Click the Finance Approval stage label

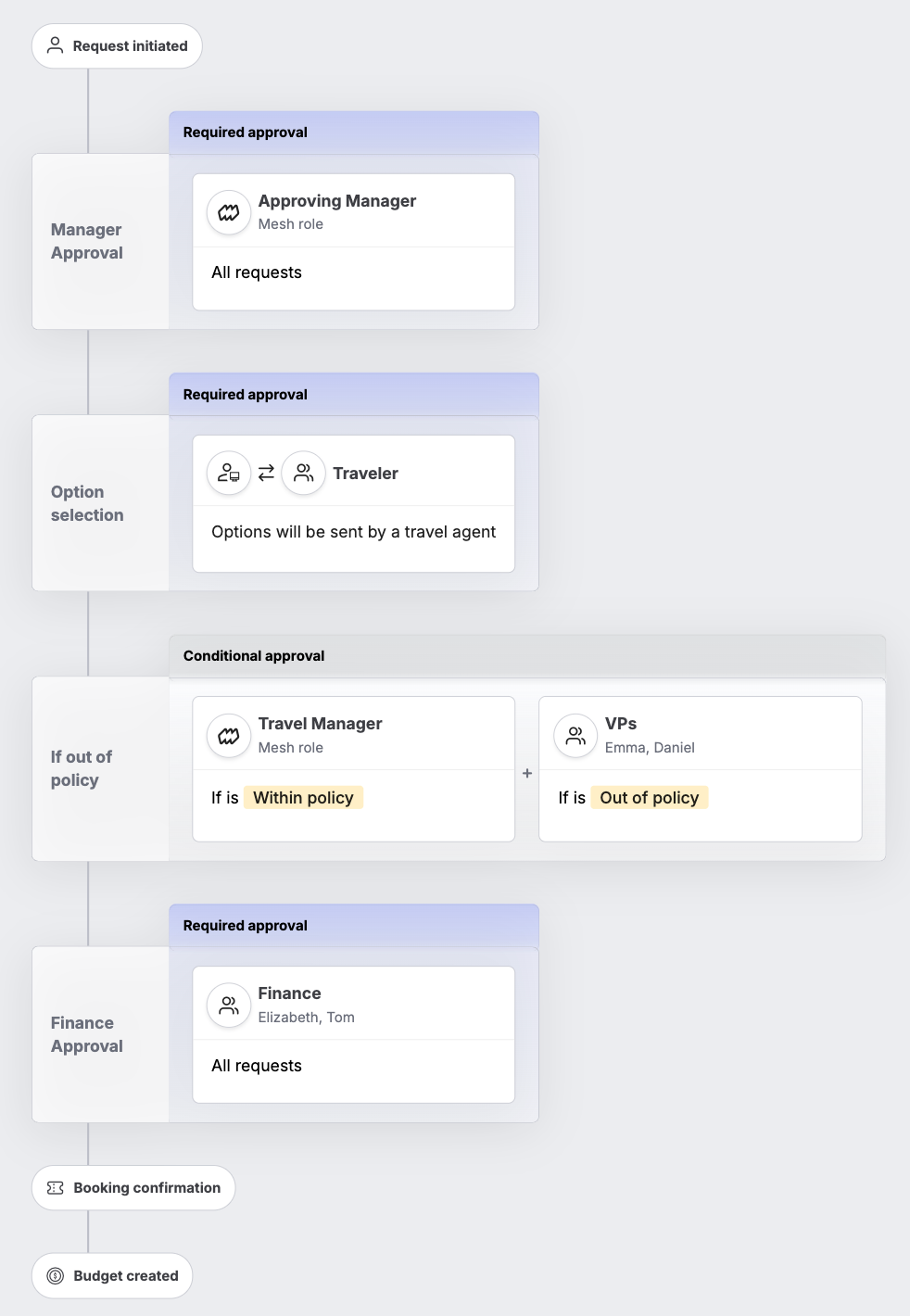pos(87,1034)
